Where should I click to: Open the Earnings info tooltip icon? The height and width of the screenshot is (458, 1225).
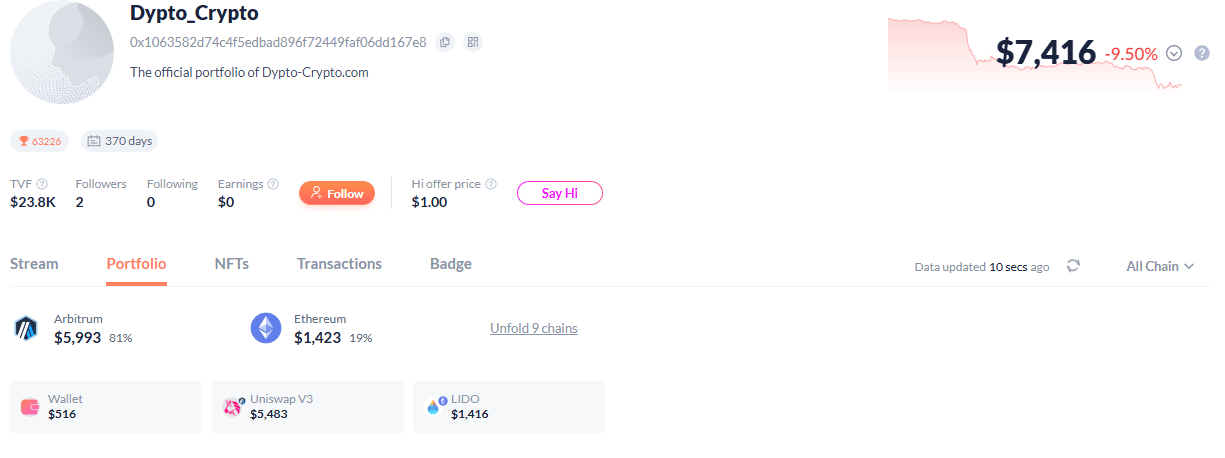pyautogui.click(x=273, y=184)
